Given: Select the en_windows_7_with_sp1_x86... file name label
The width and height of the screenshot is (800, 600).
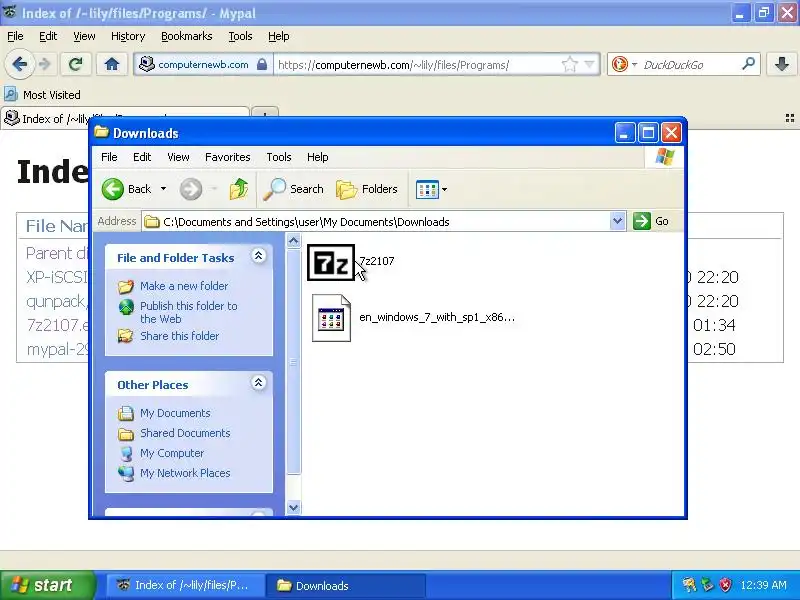Looking at the screenshot, I should coord(437,317).
